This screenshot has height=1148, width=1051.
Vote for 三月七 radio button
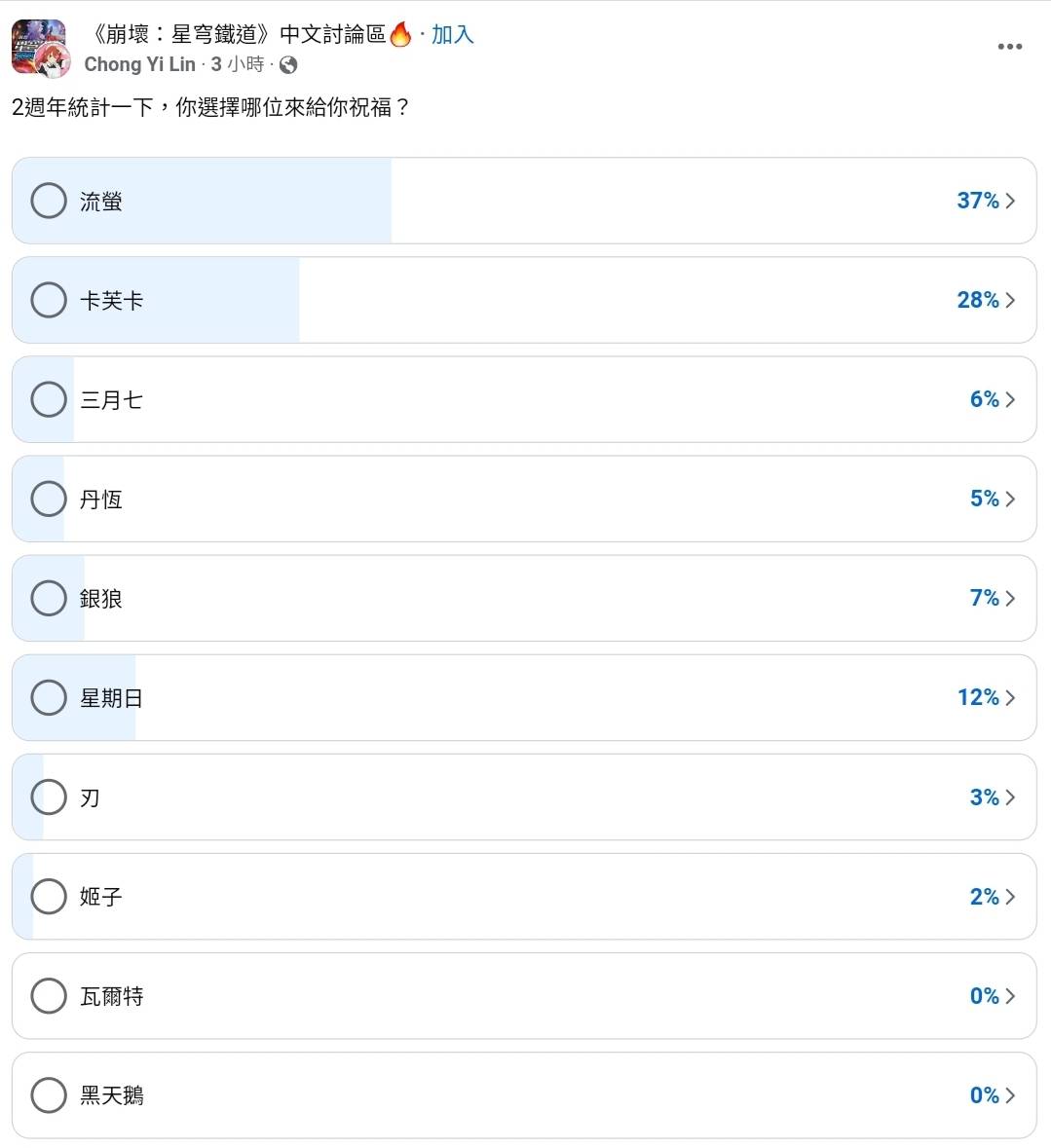click(x=49, y=399)
